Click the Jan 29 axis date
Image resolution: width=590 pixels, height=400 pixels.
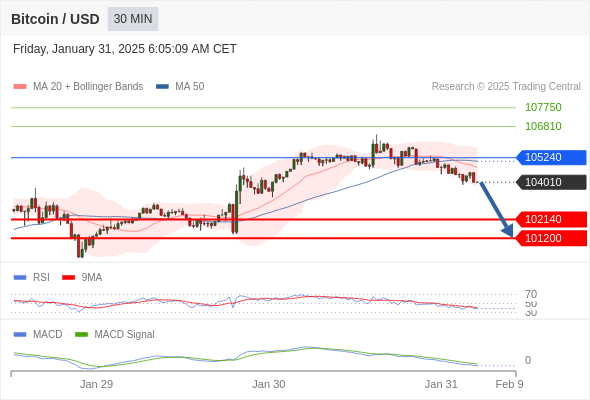point(96,384)
